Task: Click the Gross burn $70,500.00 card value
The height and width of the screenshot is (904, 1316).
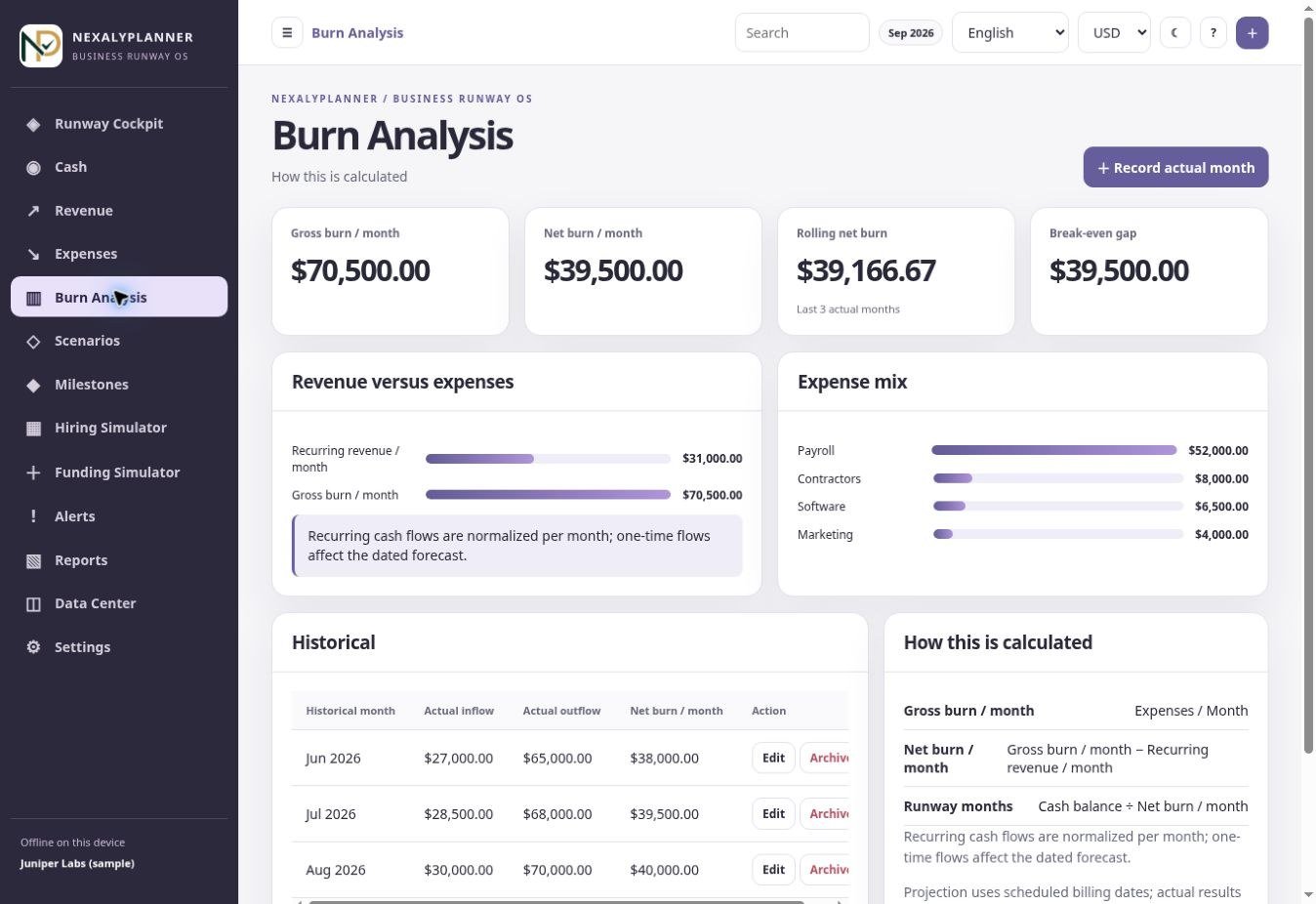Action: coord(360,270)
